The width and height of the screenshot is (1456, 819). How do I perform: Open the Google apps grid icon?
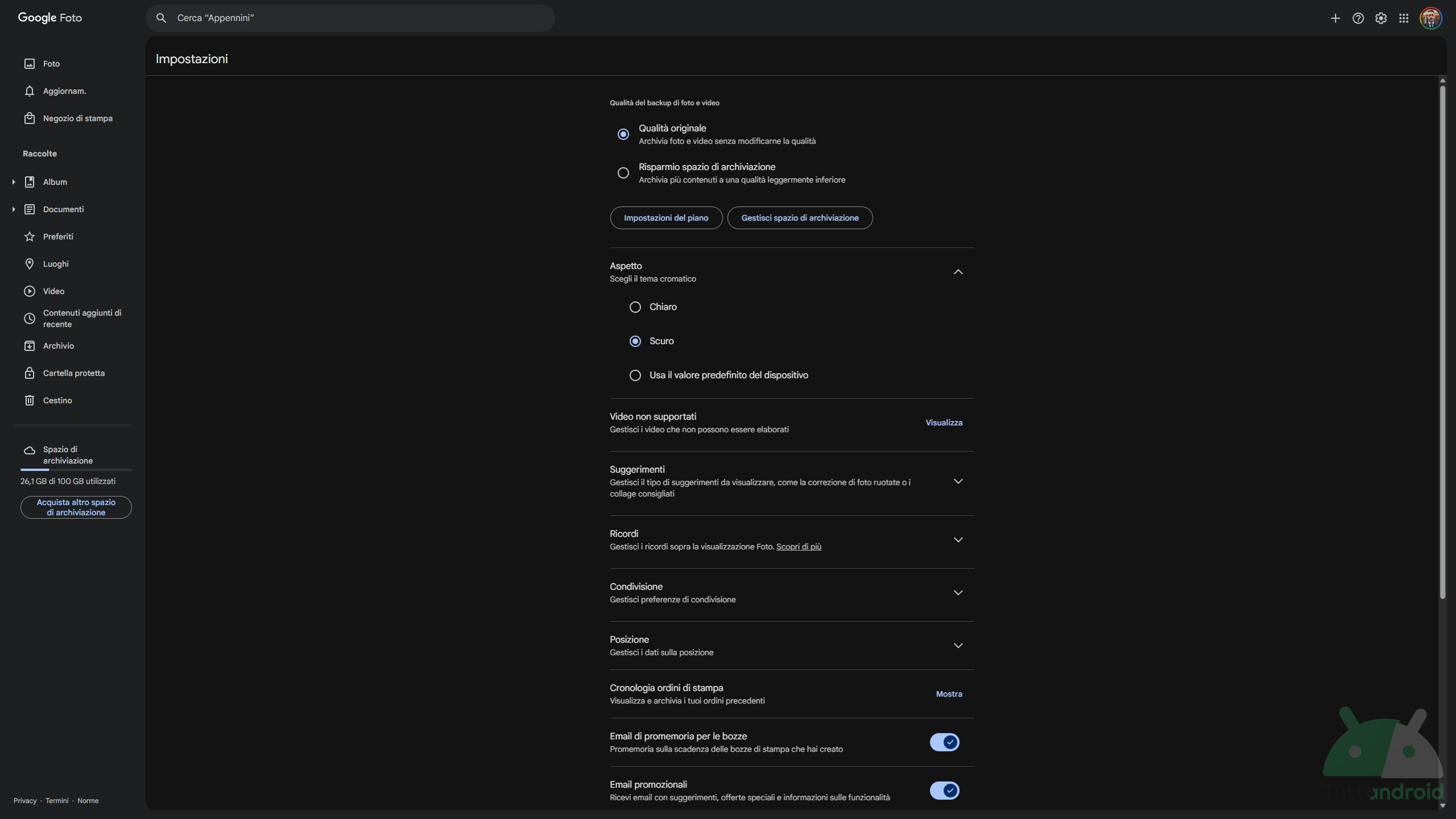coord(1404,18)
